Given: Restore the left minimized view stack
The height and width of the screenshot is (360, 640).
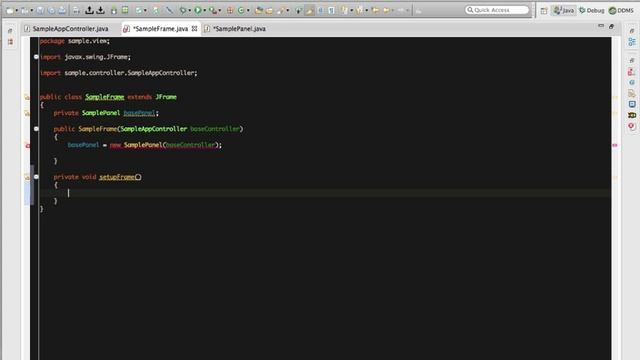Looking at the screenshot, I should click(x=10, y=31).
